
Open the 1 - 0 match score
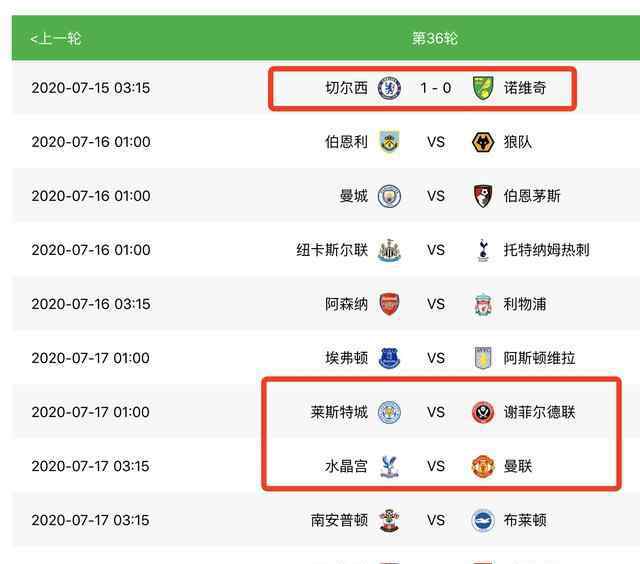click(x=436, y=88)
